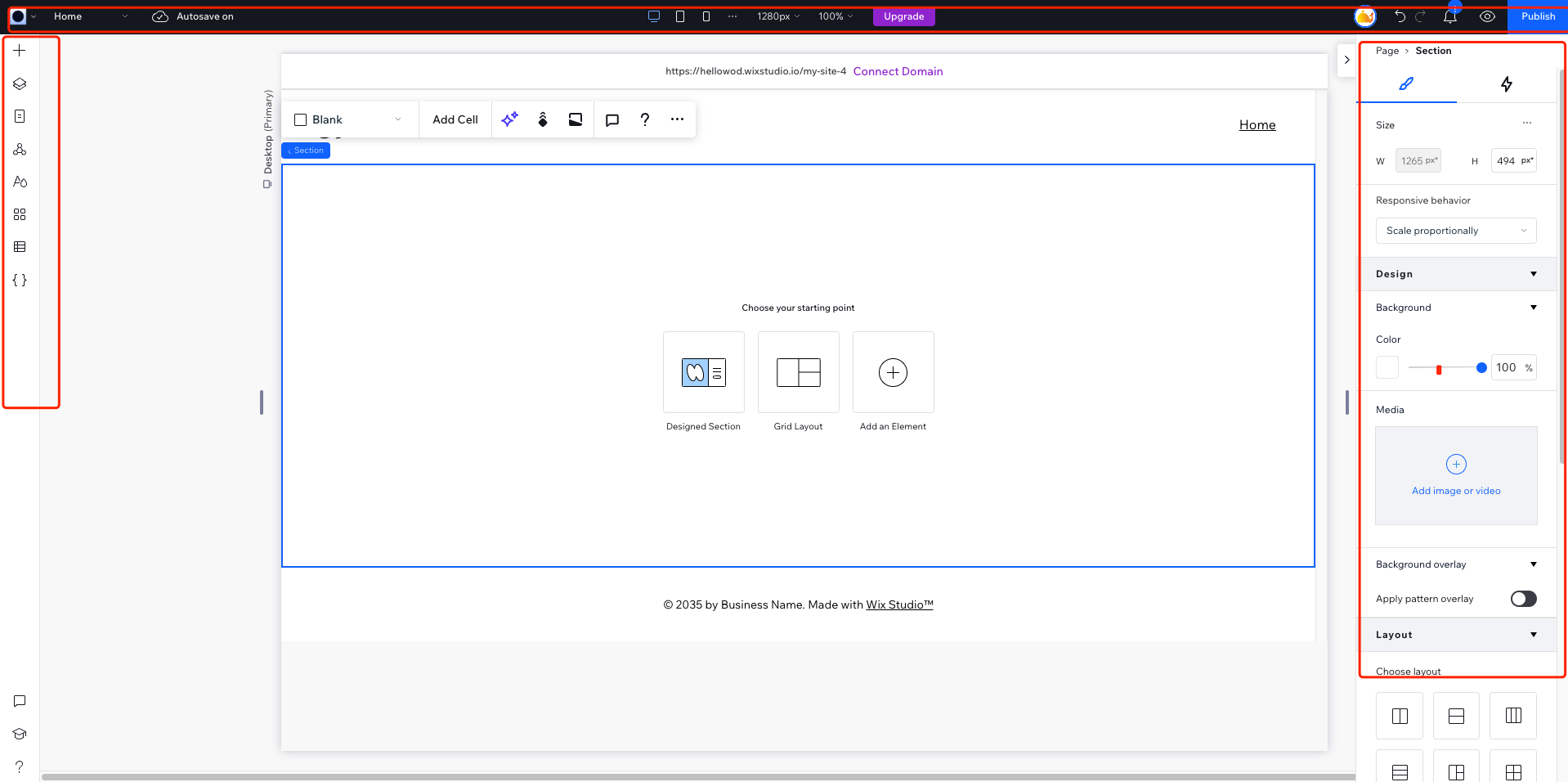The image size is (1568, 782).
Task: Switch to tablet breakpoint icon
Action: [680, 16]
